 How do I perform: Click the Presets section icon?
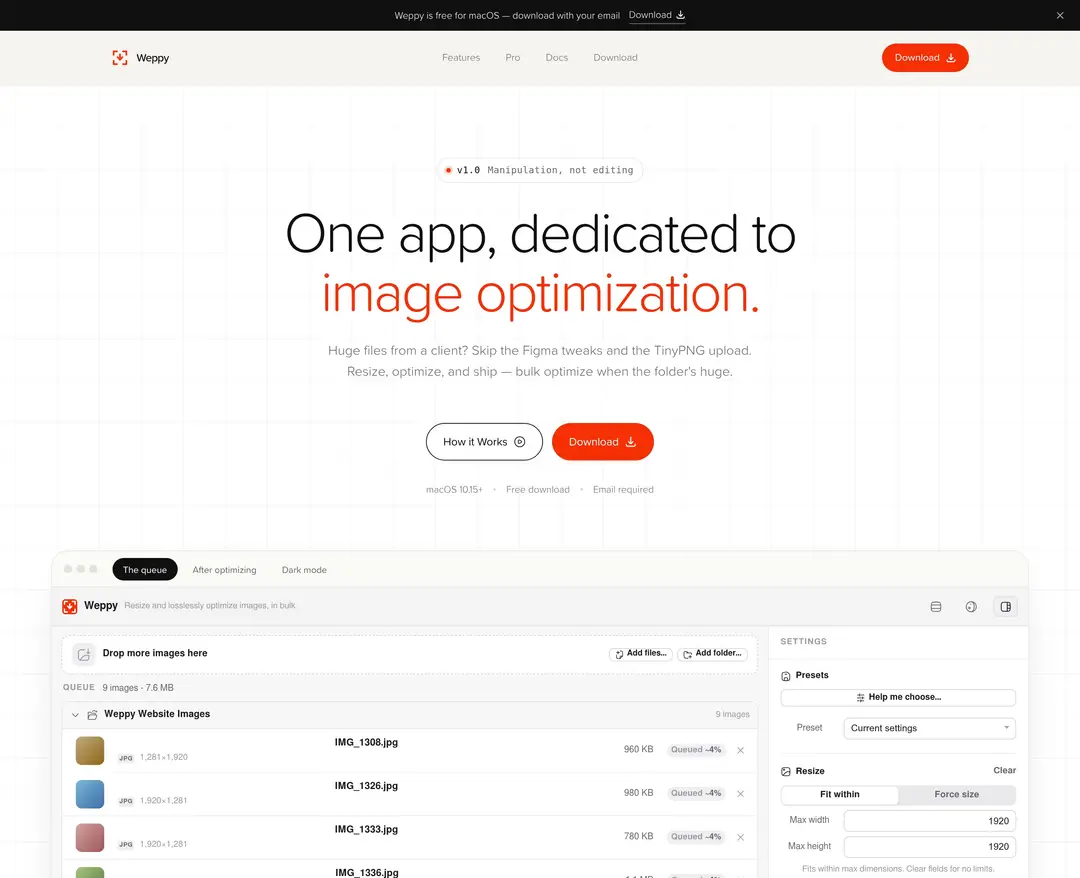(786, 676)
